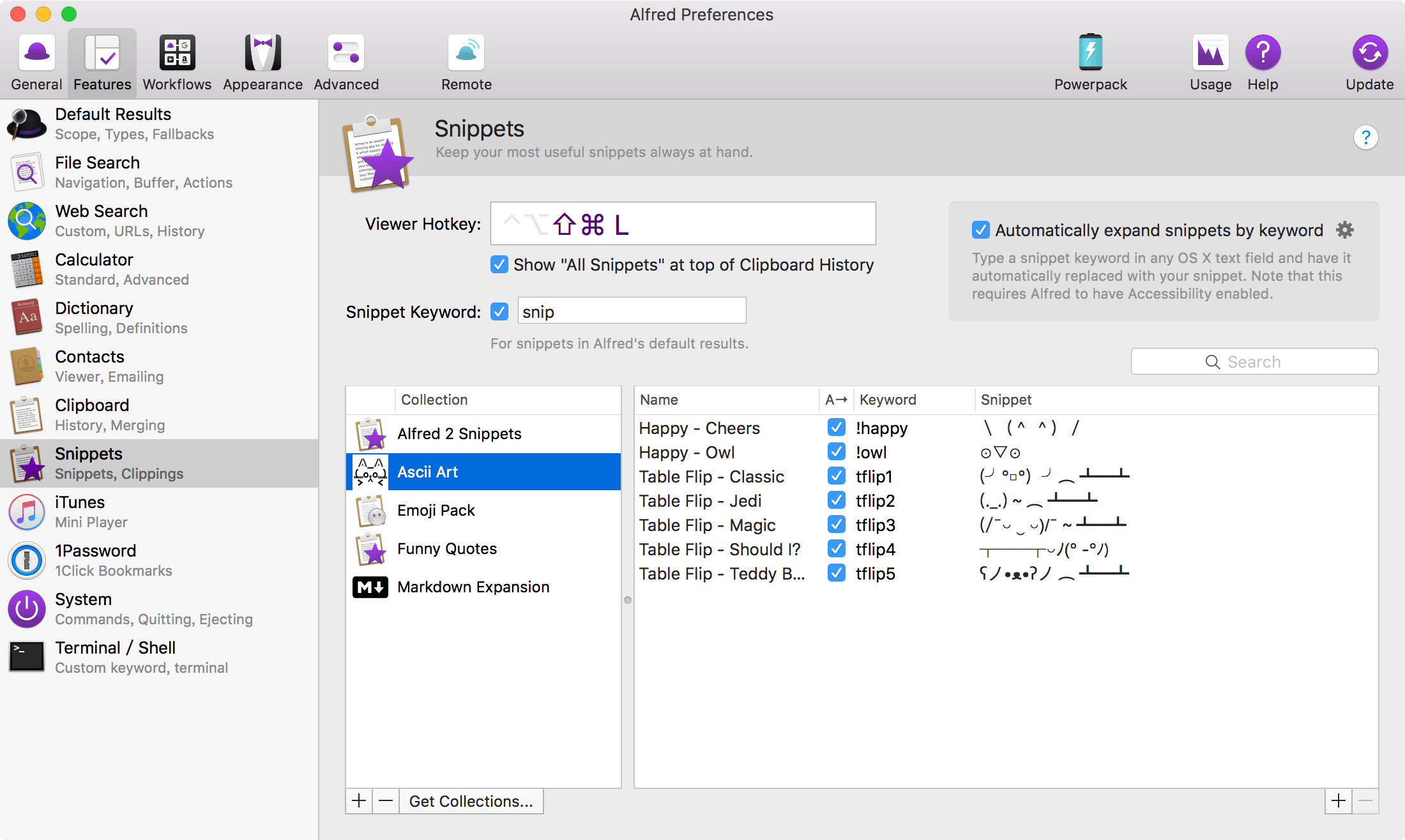The image size is (1405, 840).
Task: Switch to the General tab
Action: coord(36,63)
